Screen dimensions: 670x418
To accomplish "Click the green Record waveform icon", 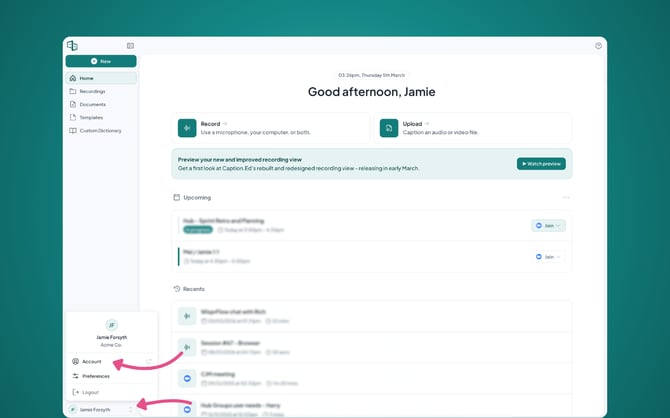I will tap(187, 128).
